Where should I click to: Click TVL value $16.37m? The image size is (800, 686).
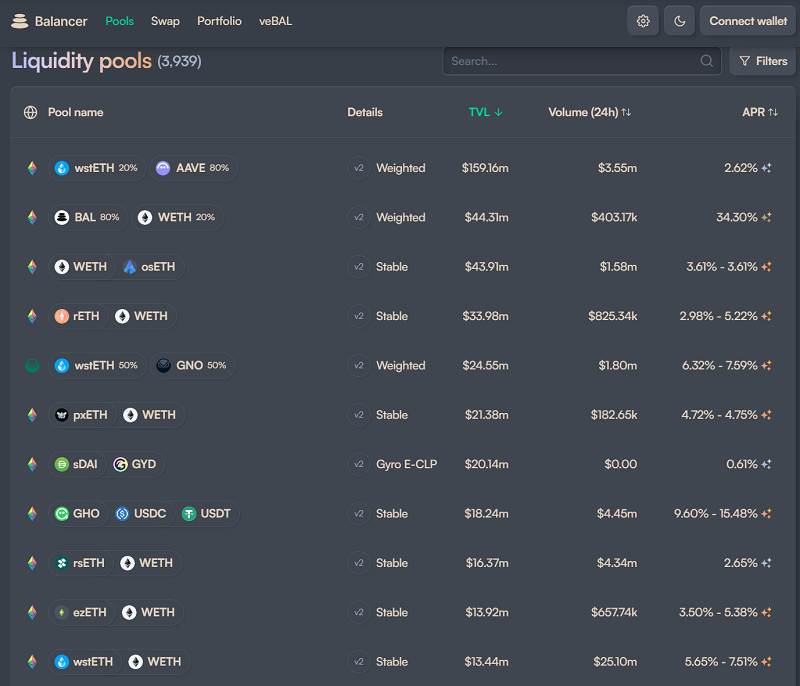pos(487,563)
